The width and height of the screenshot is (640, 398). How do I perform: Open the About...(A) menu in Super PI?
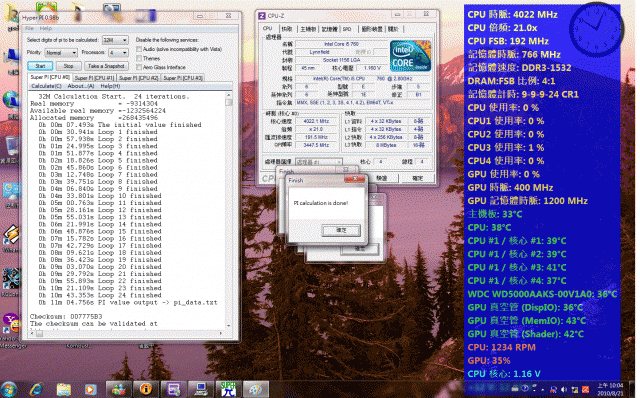point(80,86)
